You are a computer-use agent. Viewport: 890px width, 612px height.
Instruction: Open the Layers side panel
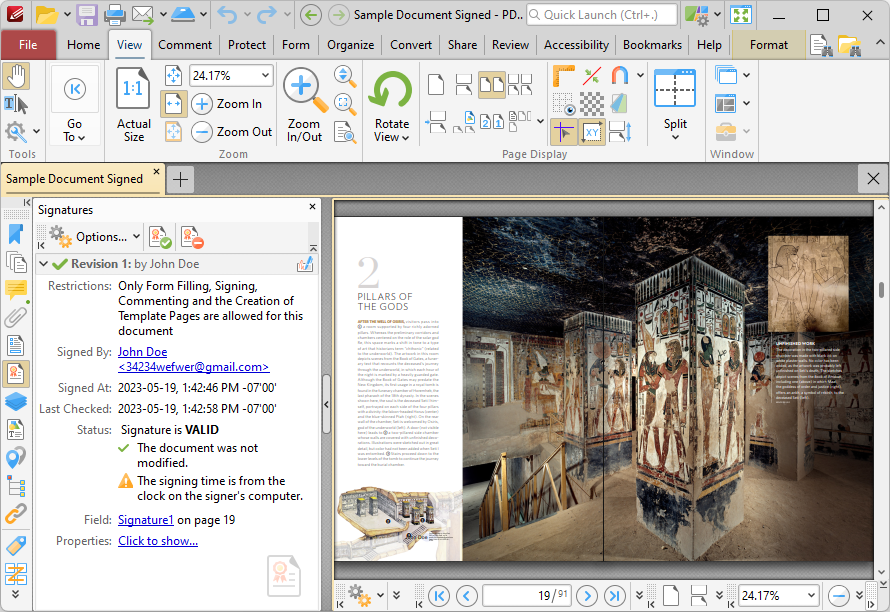pos(16,401)
